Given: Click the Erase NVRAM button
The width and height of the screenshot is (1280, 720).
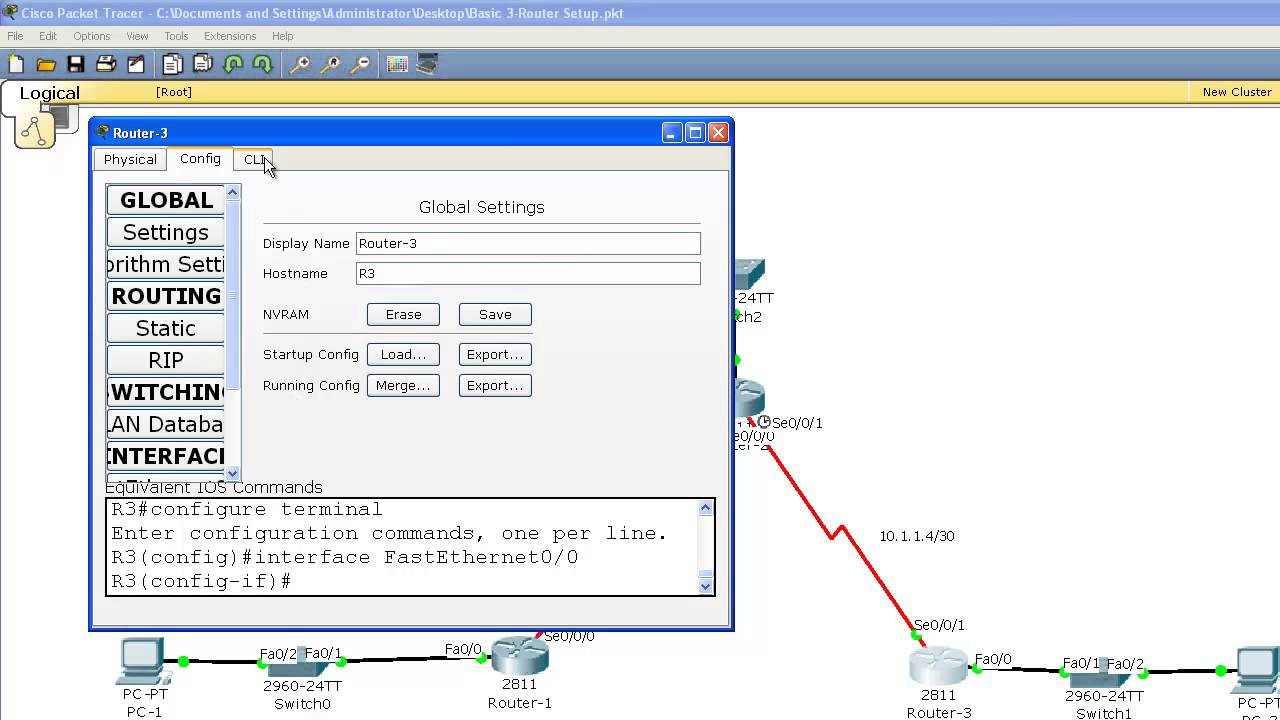Looking at the screenshot, I should pos(403,314).
